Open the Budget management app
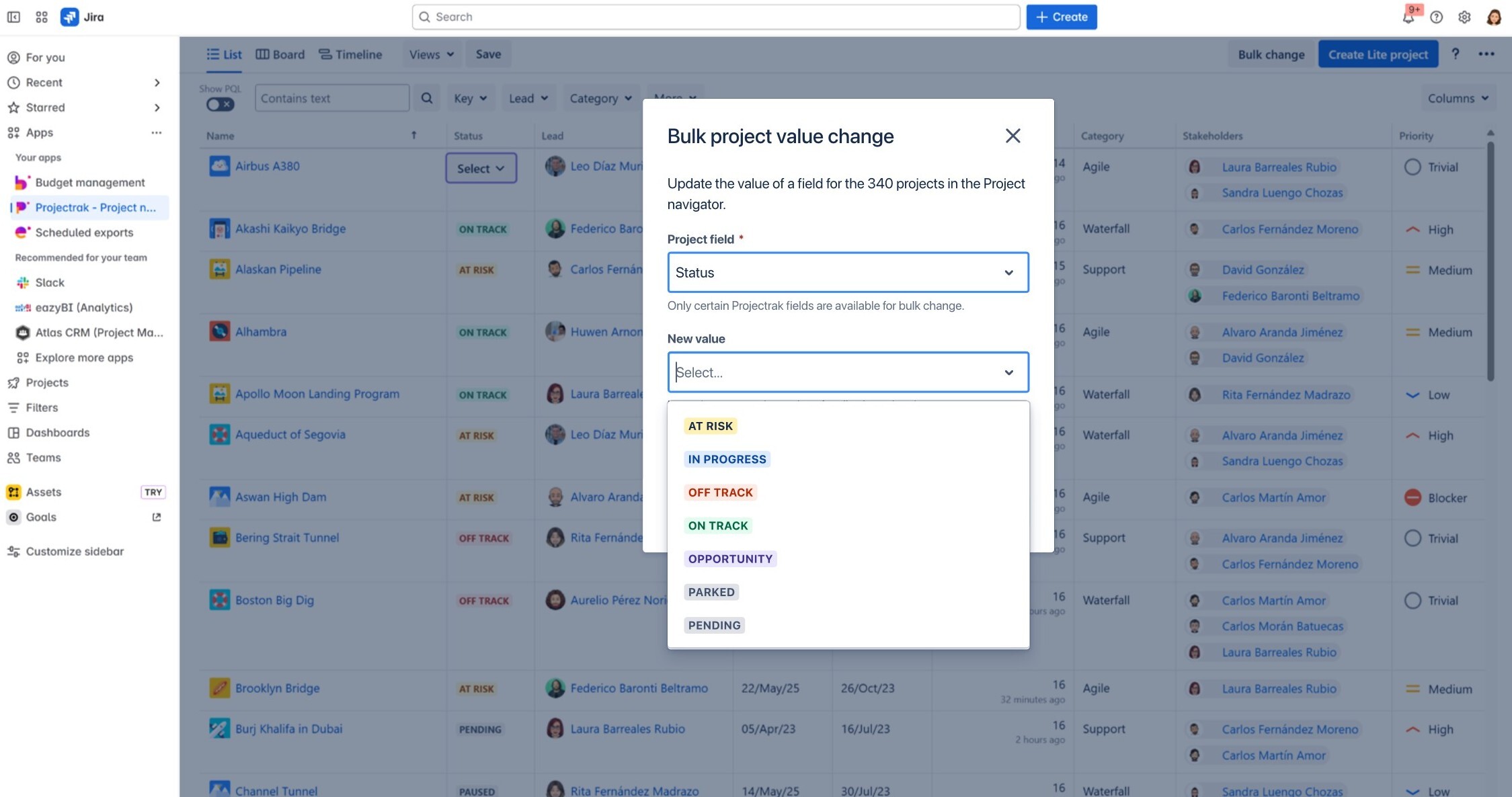 point(90,182)
